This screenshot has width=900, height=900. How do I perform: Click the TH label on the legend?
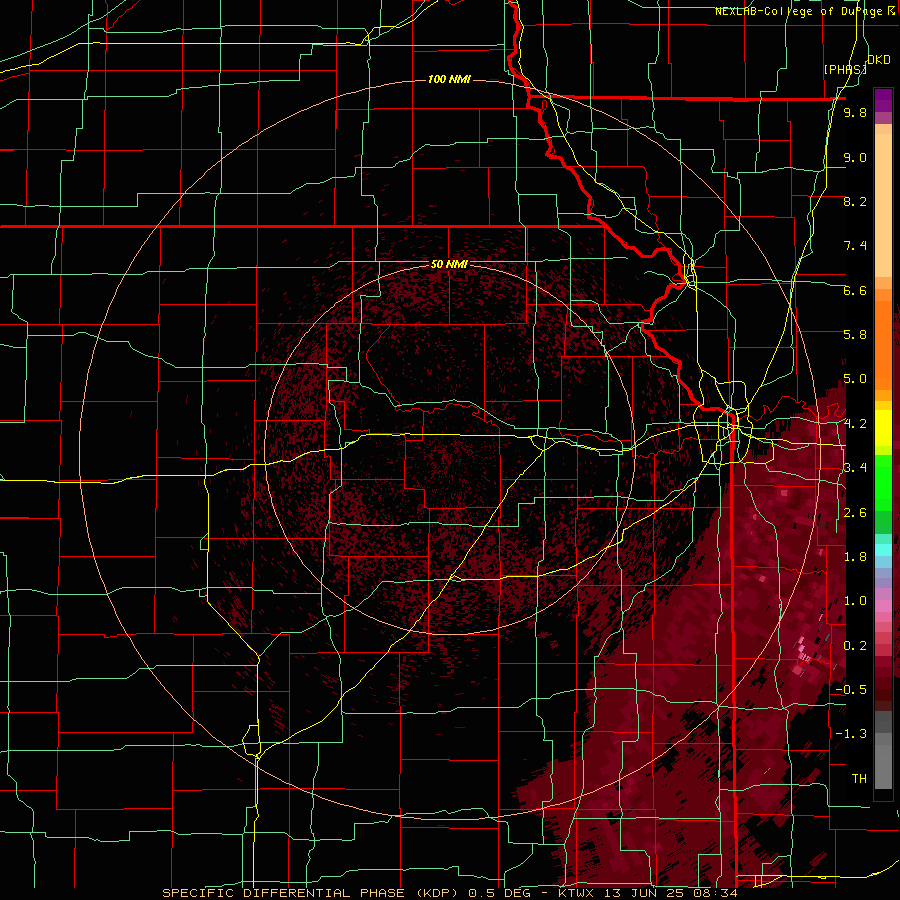click(x=859, y=778)
